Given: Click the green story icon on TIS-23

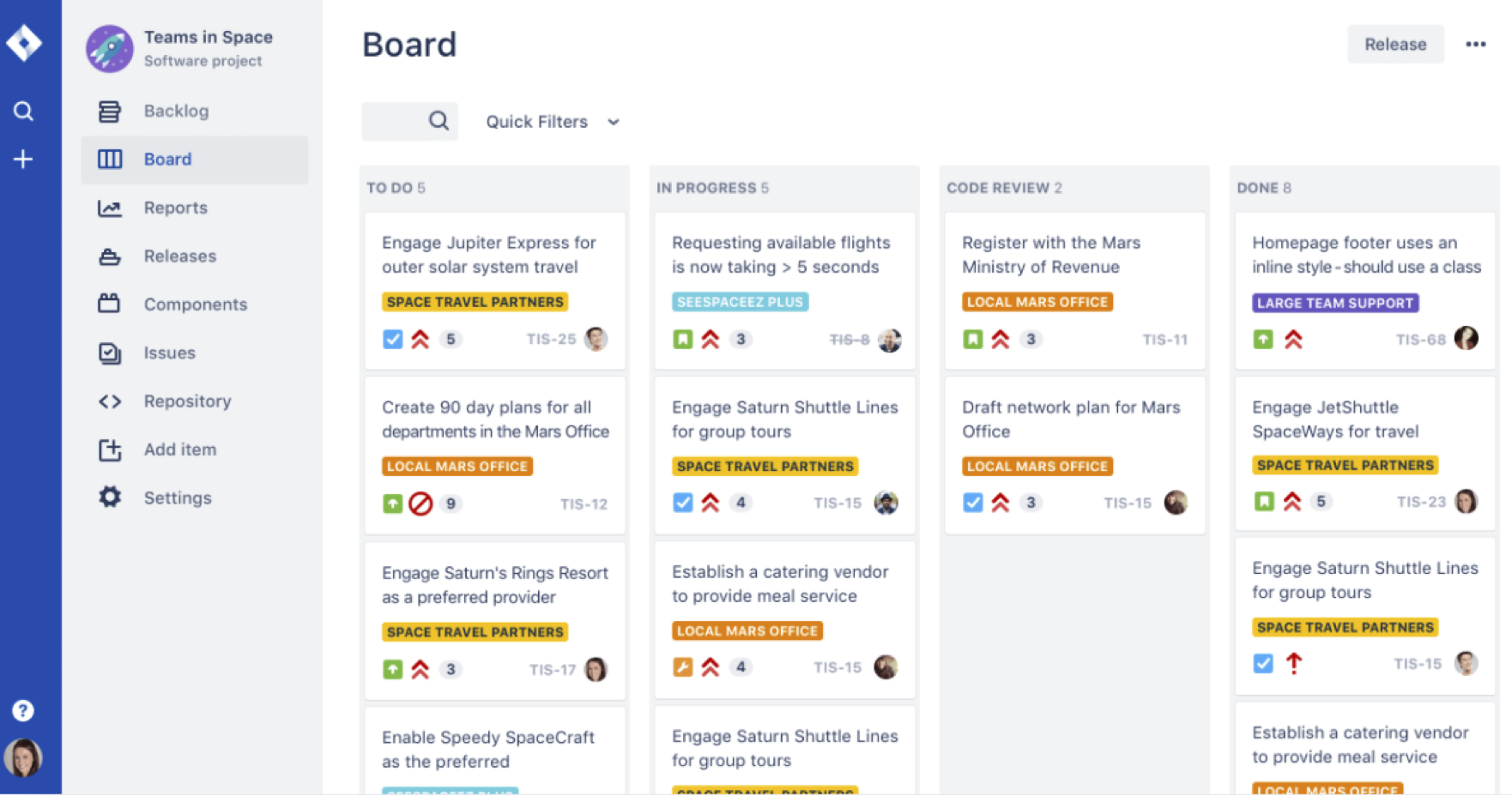Looking at the screenshot, I should [1264, 501].
